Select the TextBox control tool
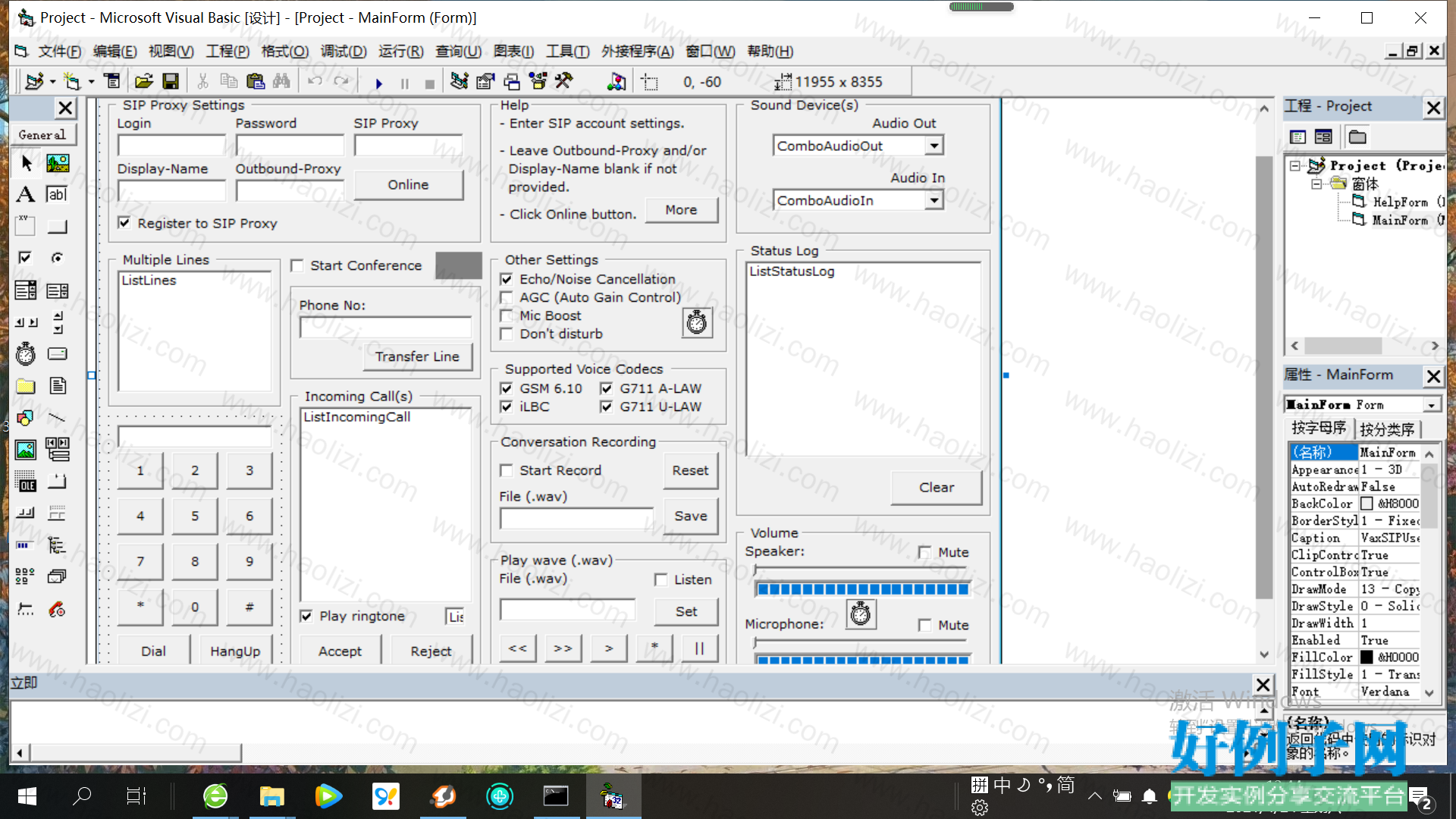 [x=58, y=195]
